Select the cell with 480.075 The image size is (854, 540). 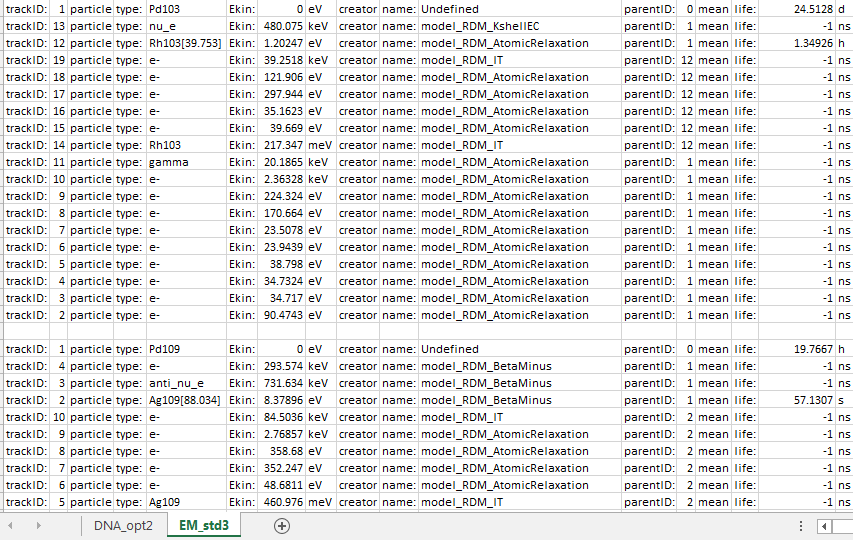pos(282,26)
